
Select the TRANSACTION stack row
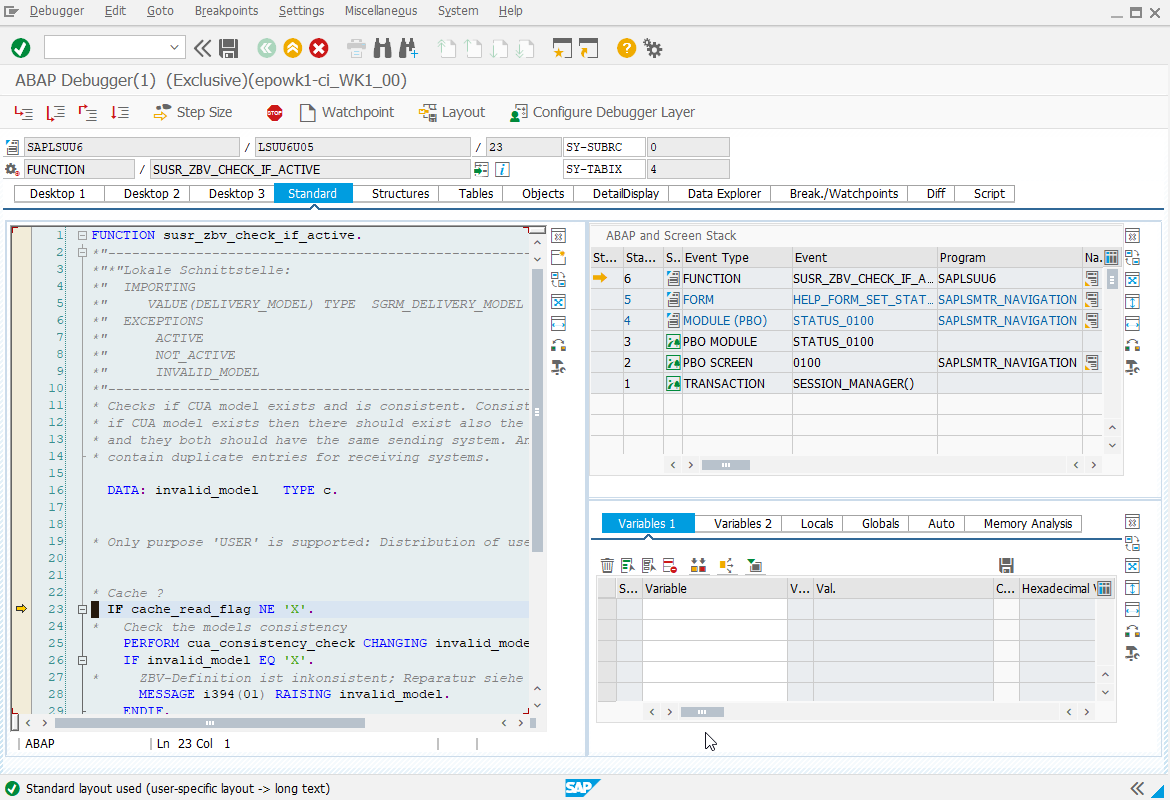(x=846, y=384)
